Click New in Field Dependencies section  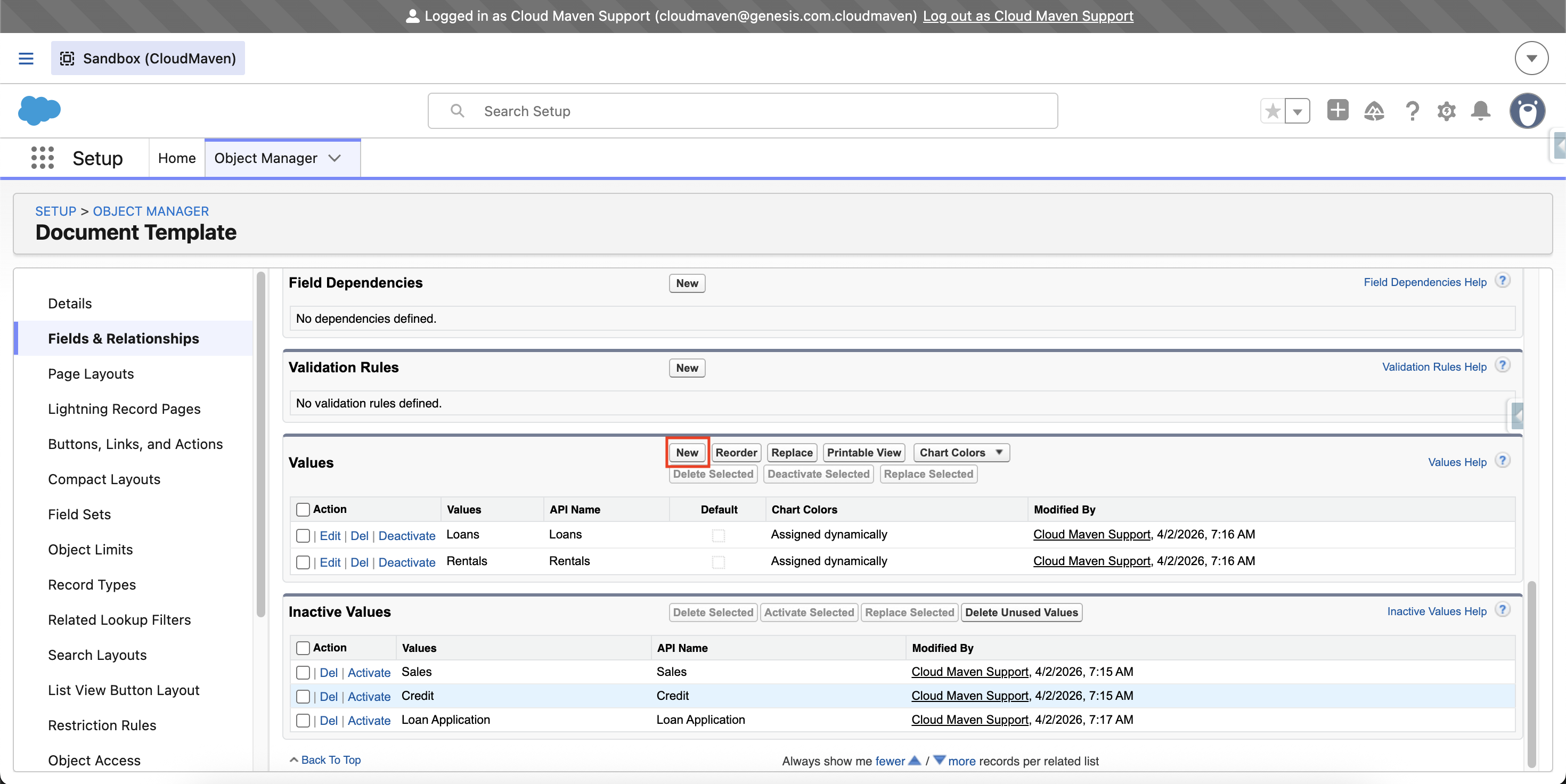687,283
